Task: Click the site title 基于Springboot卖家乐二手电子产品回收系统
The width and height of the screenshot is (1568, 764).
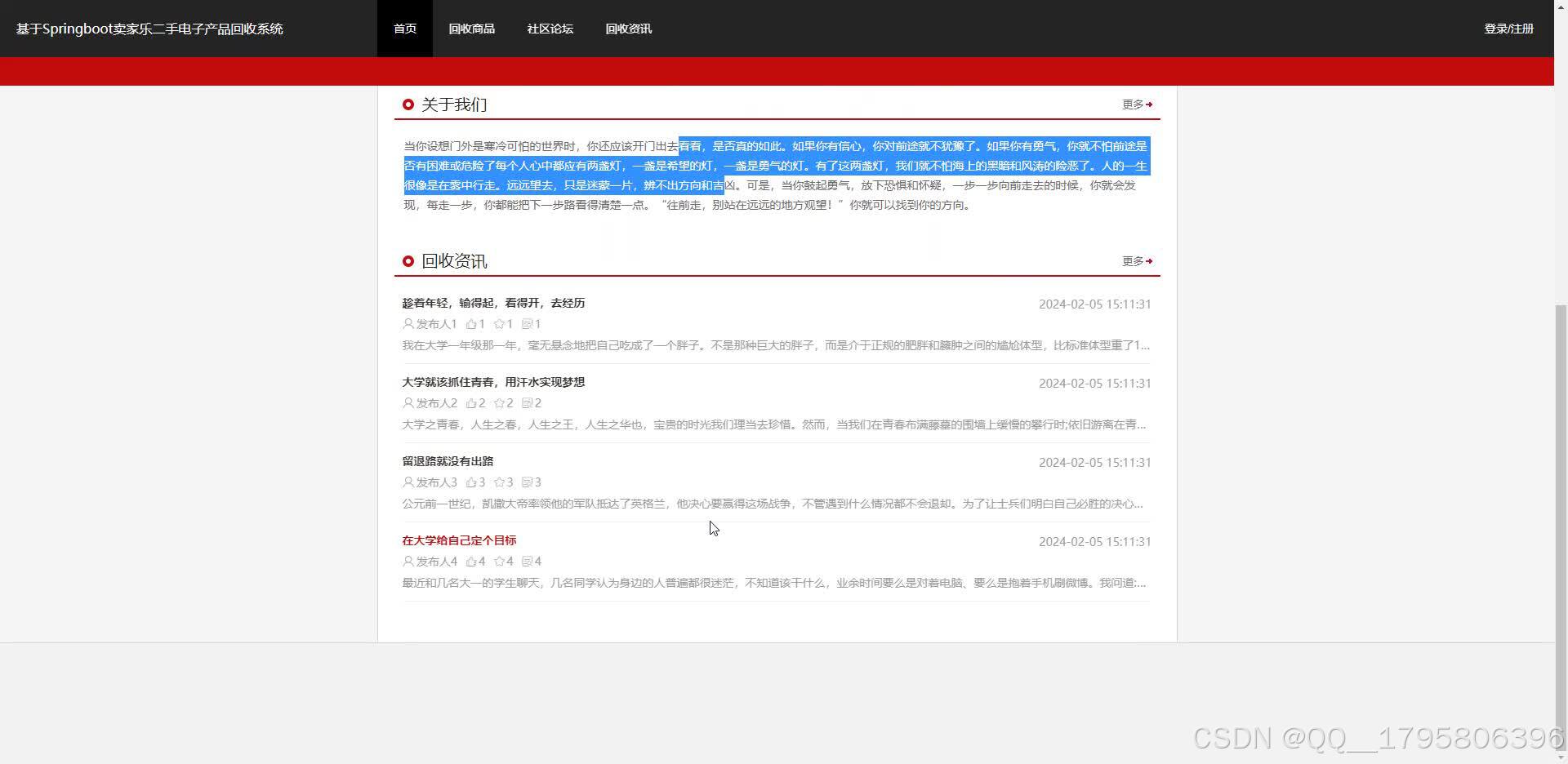Action: pos(149,29)
